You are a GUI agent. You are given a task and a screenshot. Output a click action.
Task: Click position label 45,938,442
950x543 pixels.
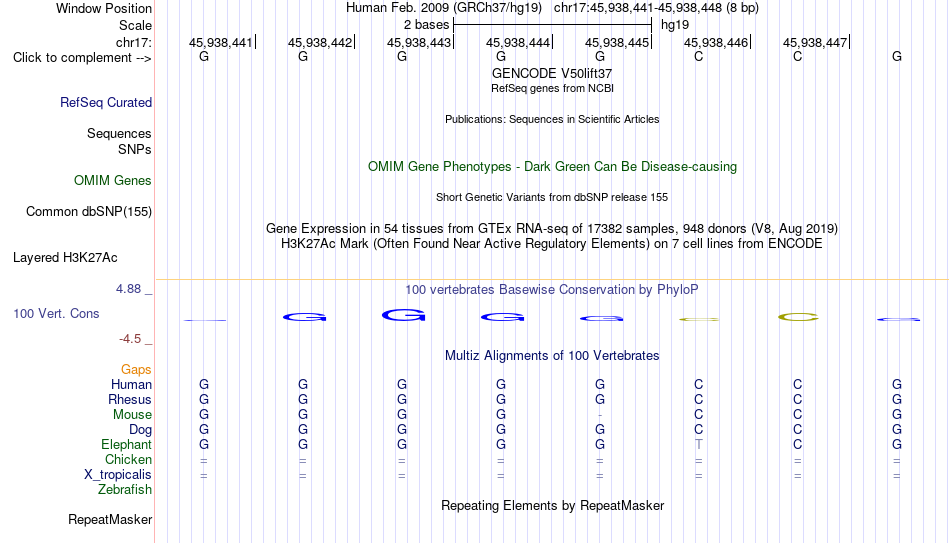320,42
